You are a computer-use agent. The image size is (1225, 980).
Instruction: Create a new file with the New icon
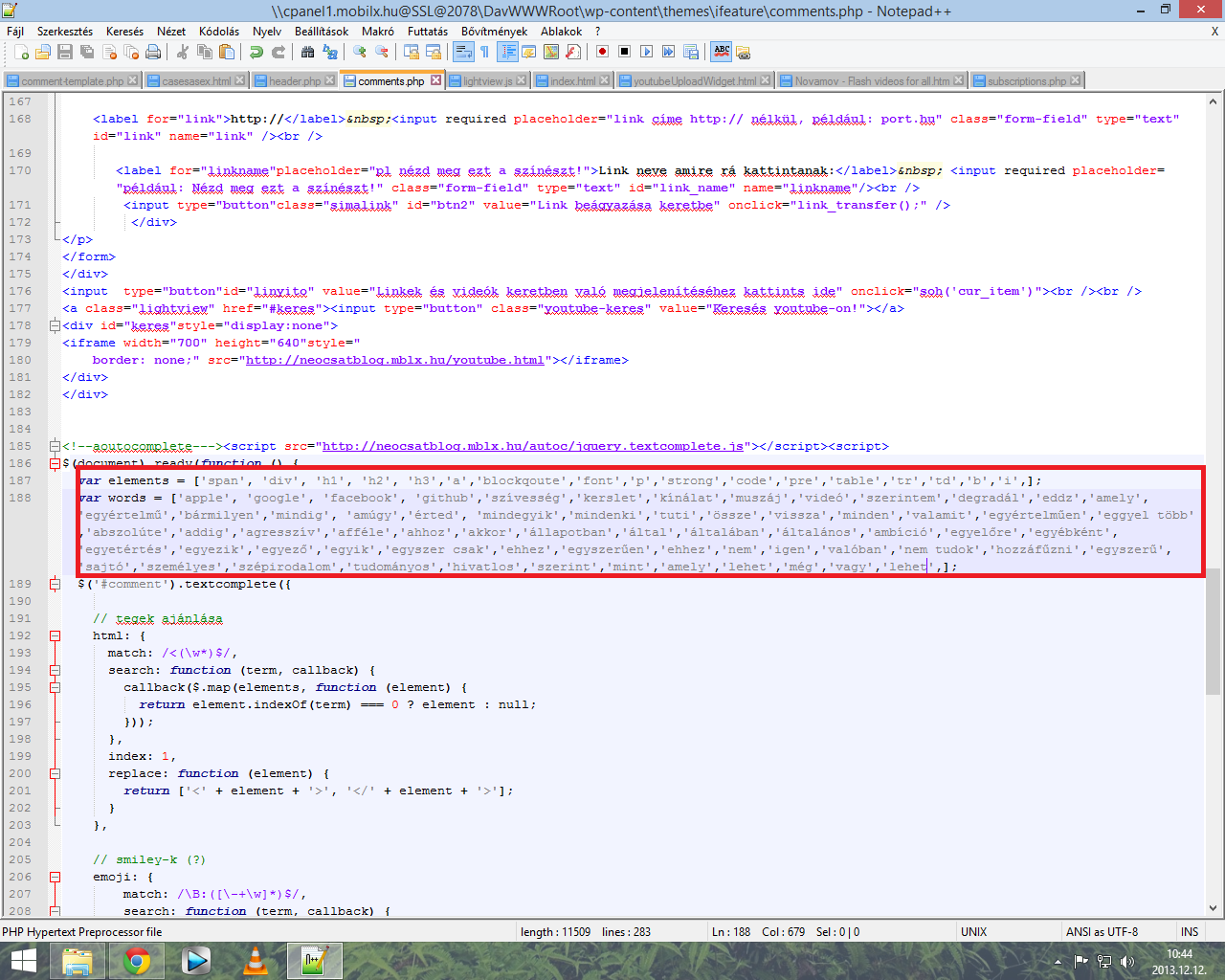pos(22,52)
